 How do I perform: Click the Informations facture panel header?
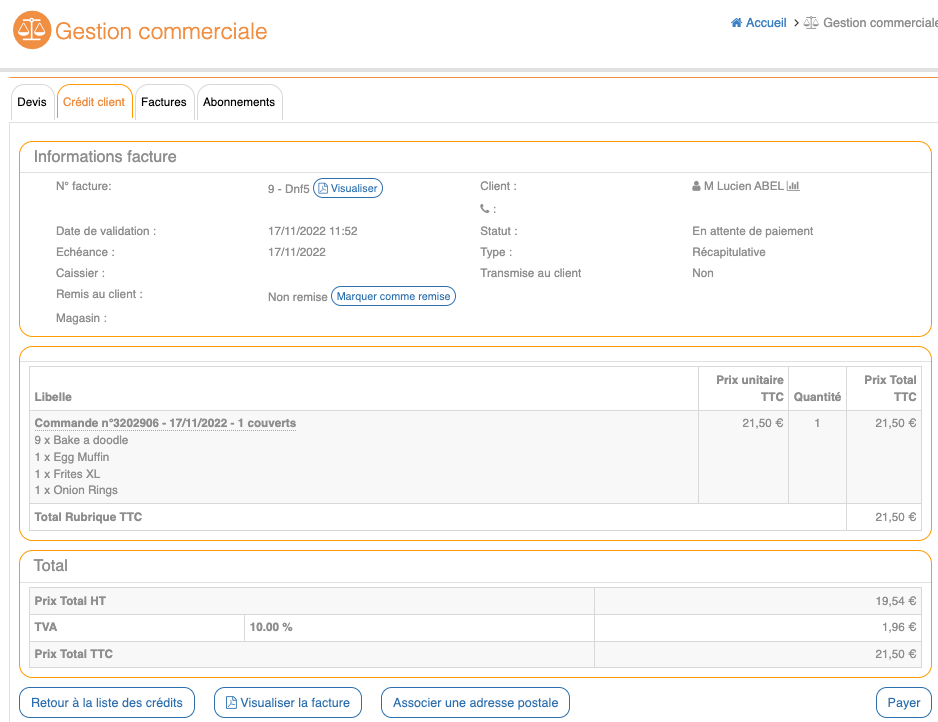click(x=105, y=157)
